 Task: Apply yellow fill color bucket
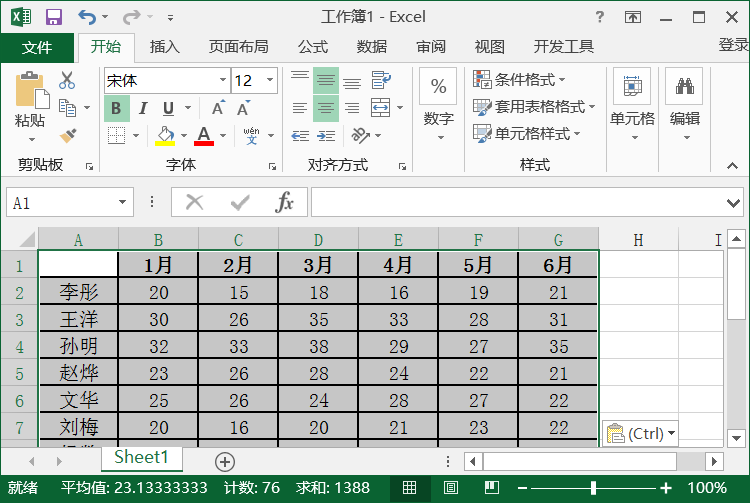165,136
